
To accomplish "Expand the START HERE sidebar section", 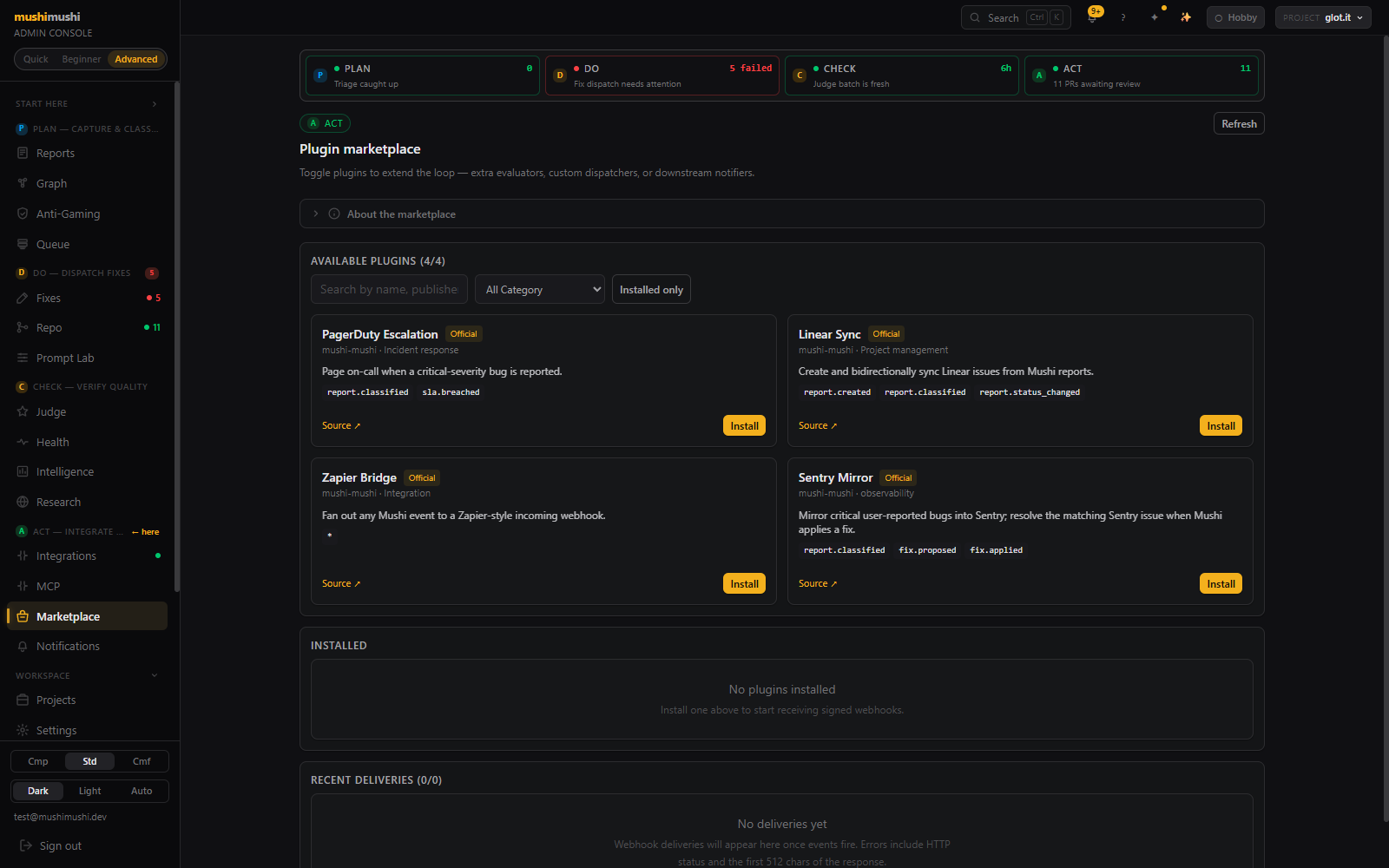I will pyautogui.click(x=87, y=103).
